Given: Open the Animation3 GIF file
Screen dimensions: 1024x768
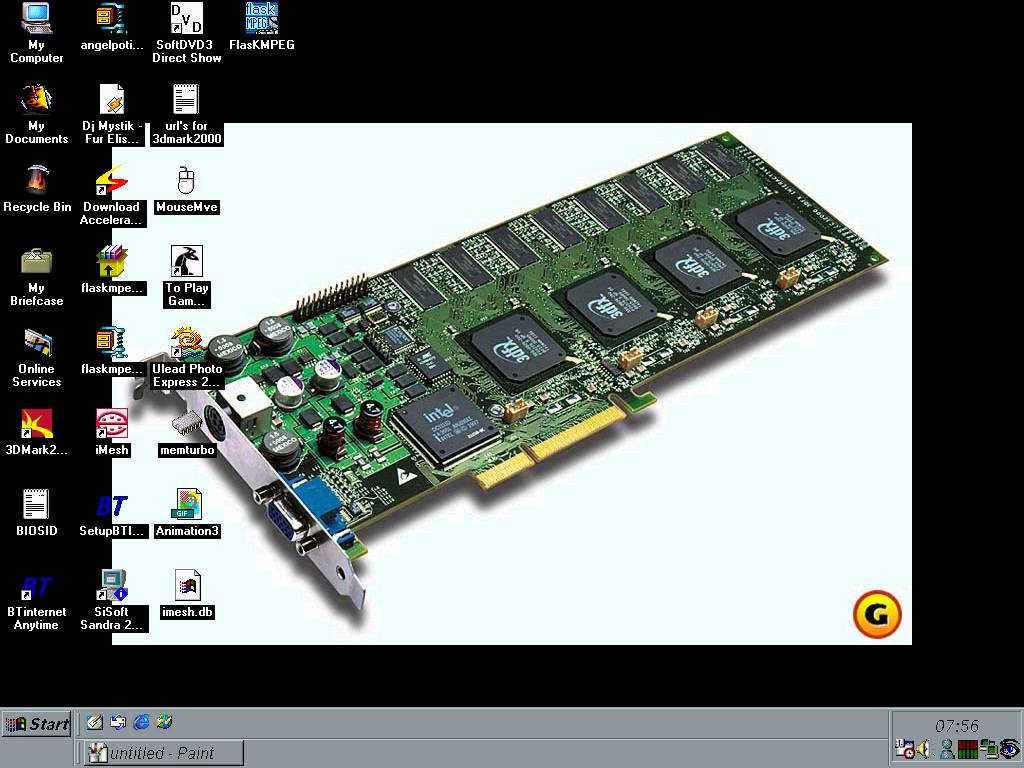Looking at the screenshot, I should (186, 505).
